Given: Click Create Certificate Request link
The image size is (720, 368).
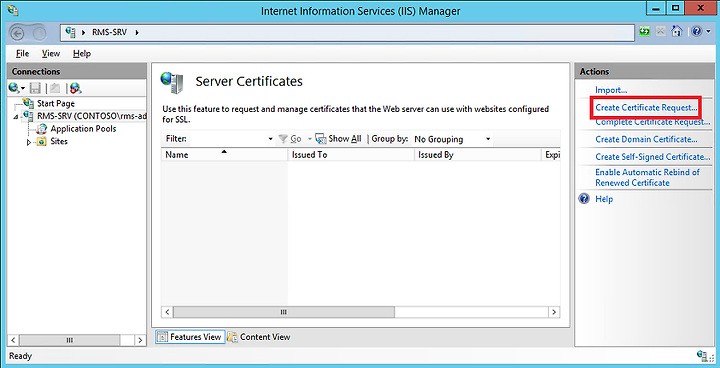Looking at the screenshot, I should 646,108.
